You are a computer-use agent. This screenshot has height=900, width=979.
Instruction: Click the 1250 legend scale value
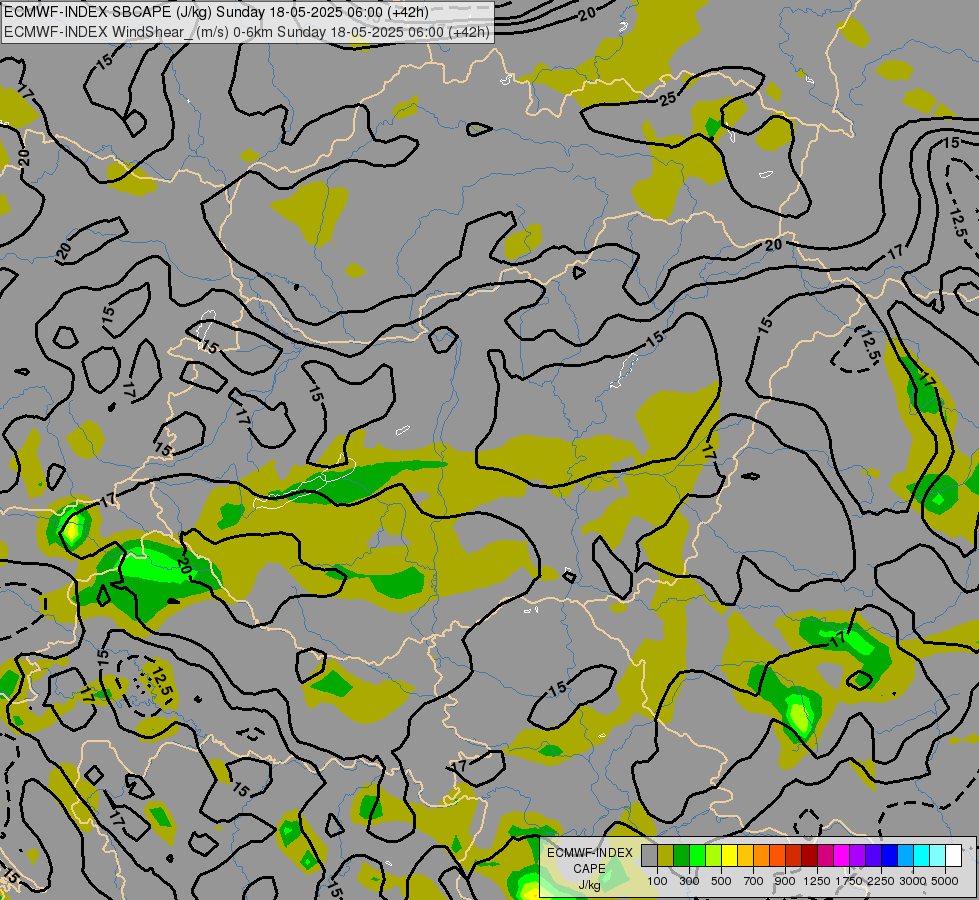[x=817, y=881]
